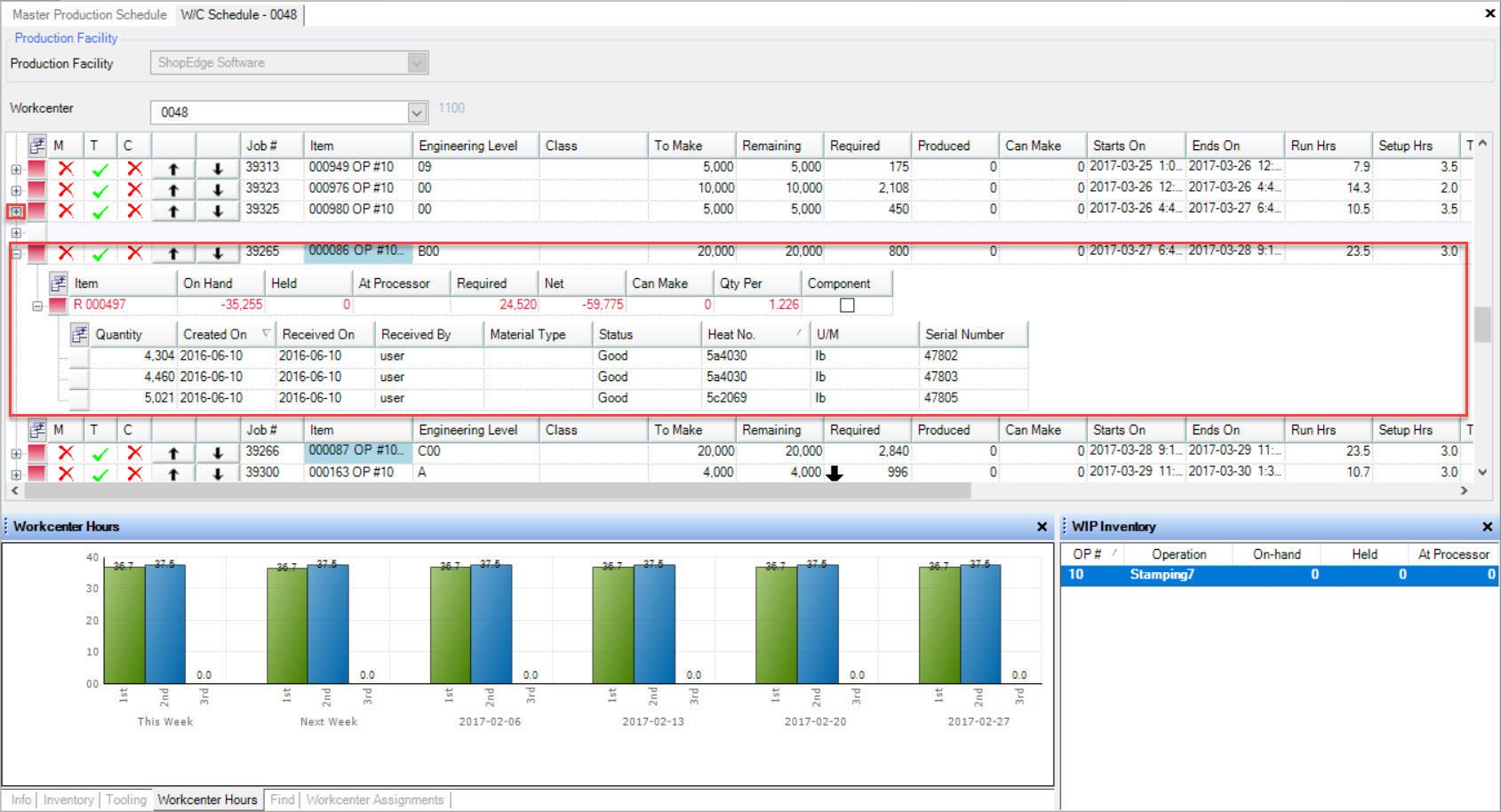Expand job 39300 row
Viewport: 1501px width, 812px height.
coord(16,474)
